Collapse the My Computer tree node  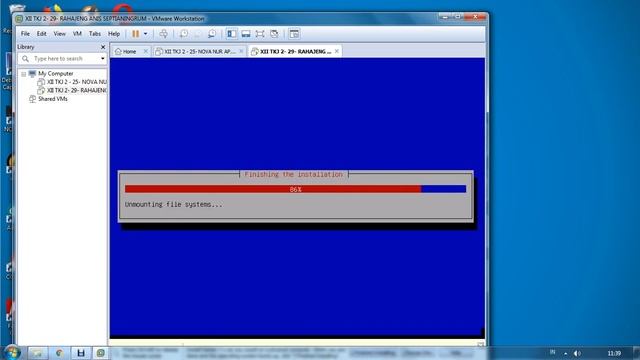tap(24, 74)
